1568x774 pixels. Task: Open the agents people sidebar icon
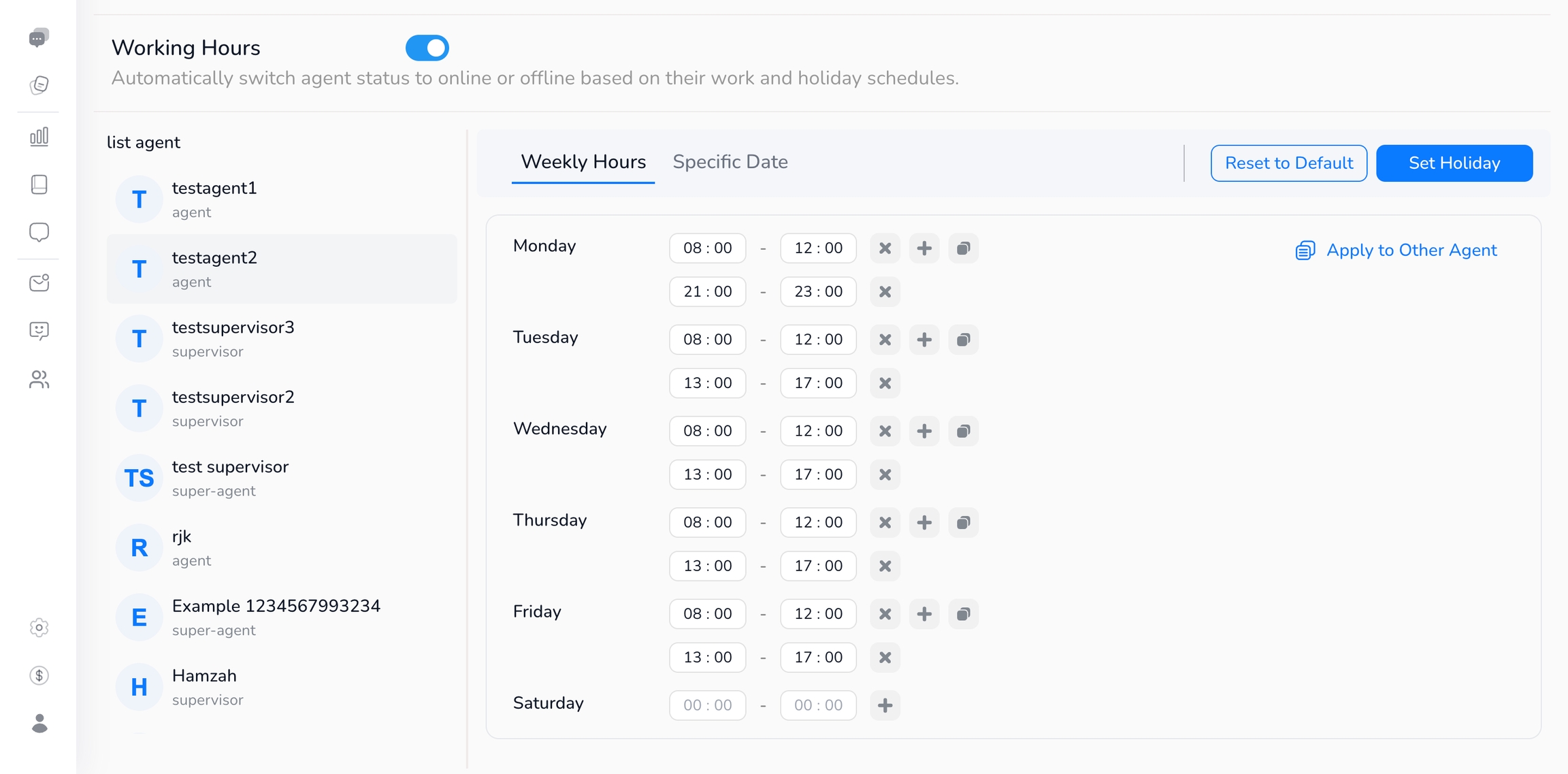(39, 379)
